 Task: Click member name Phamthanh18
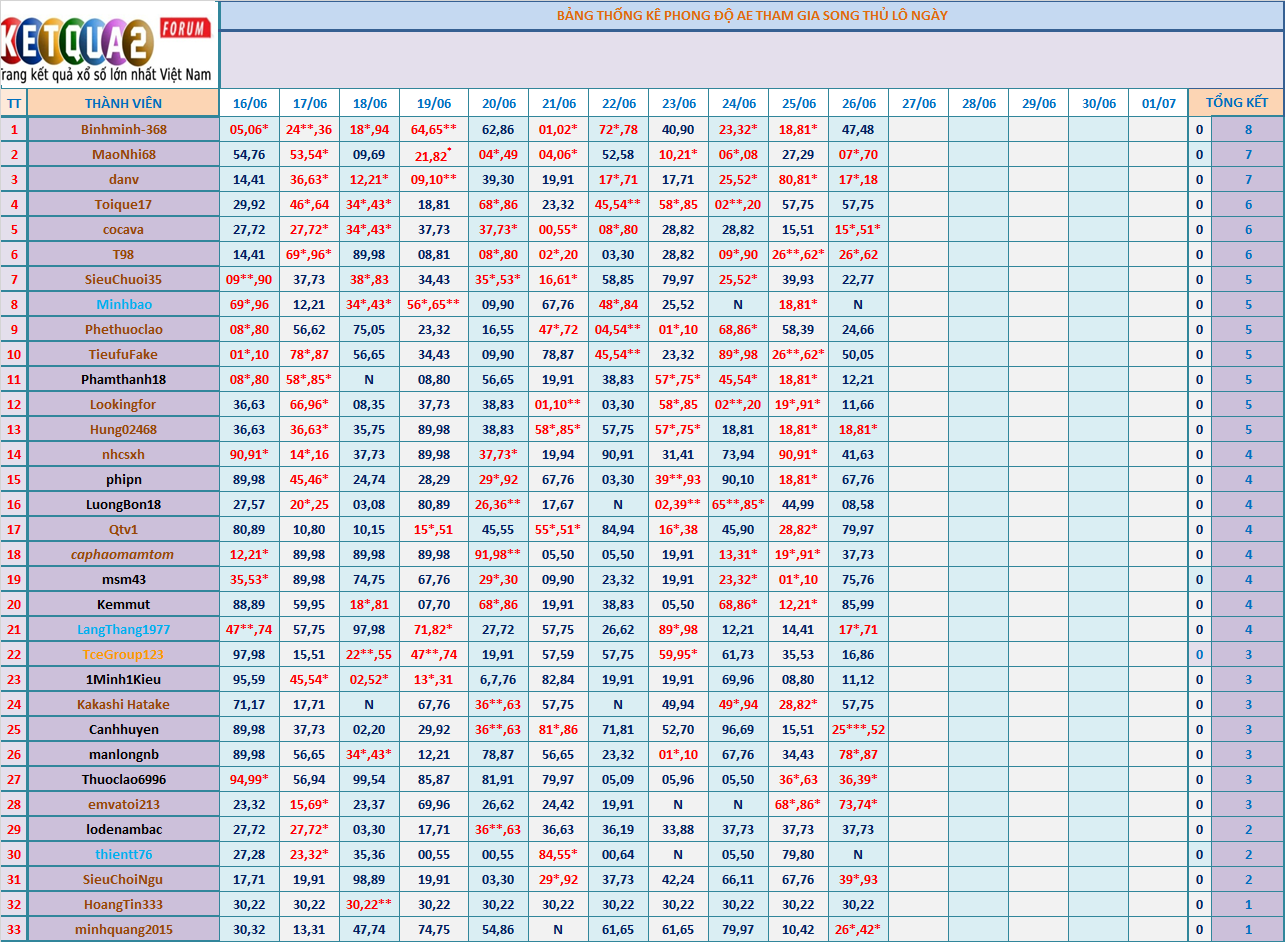123,379
